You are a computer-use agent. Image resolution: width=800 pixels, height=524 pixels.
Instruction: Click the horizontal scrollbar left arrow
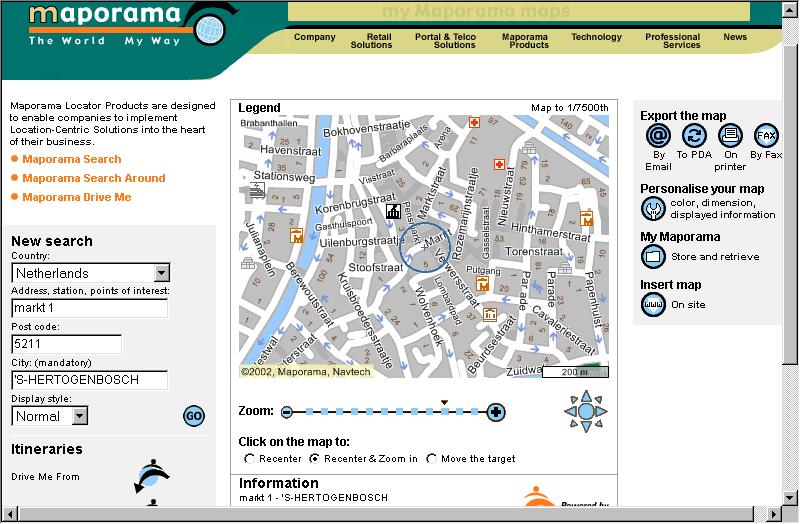[x=10, y=514]
